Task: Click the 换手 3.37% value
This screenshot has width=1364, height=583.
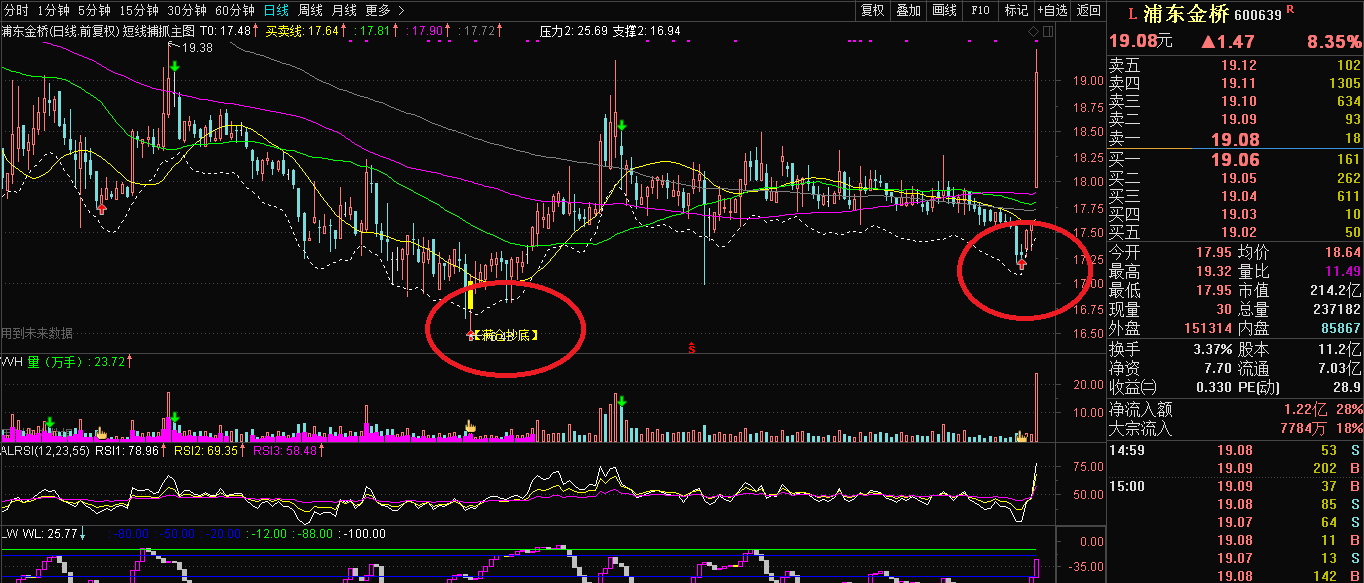Action: [1212, 349]
